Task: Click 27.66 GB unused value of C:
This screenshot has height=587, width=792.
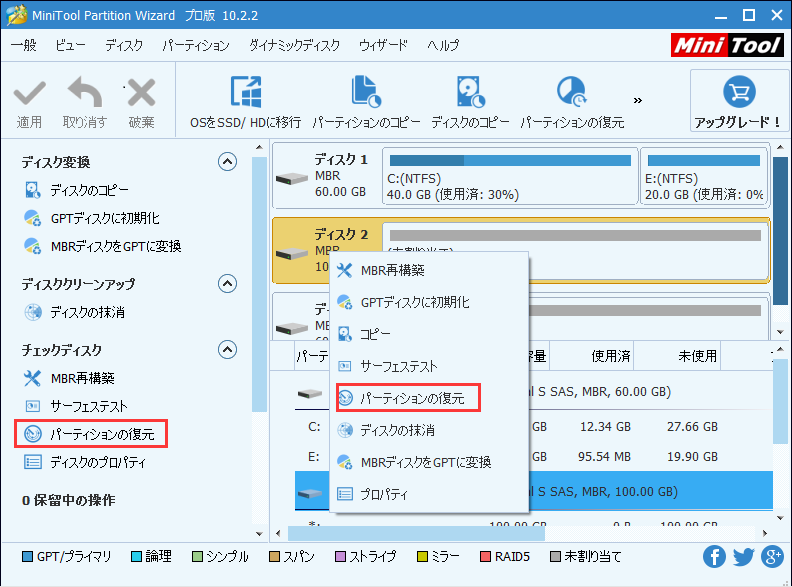Action: pyautogui.click(x=692, y=427)
